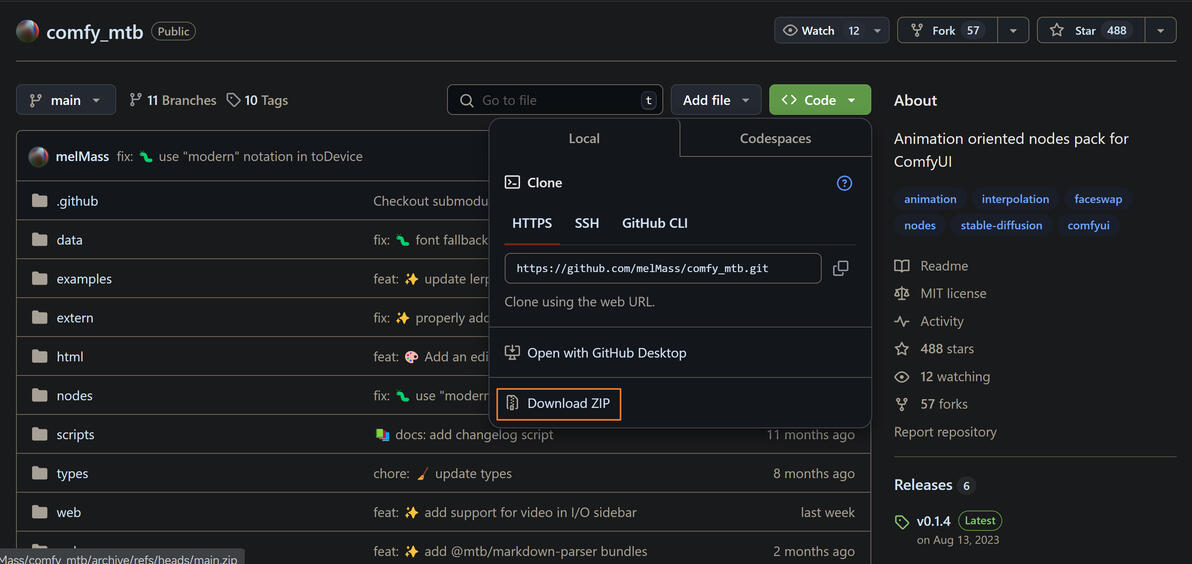Viewport: 1192px width, 564px height.
Task: Open the MIT license link
Action: tap(953, 293)
